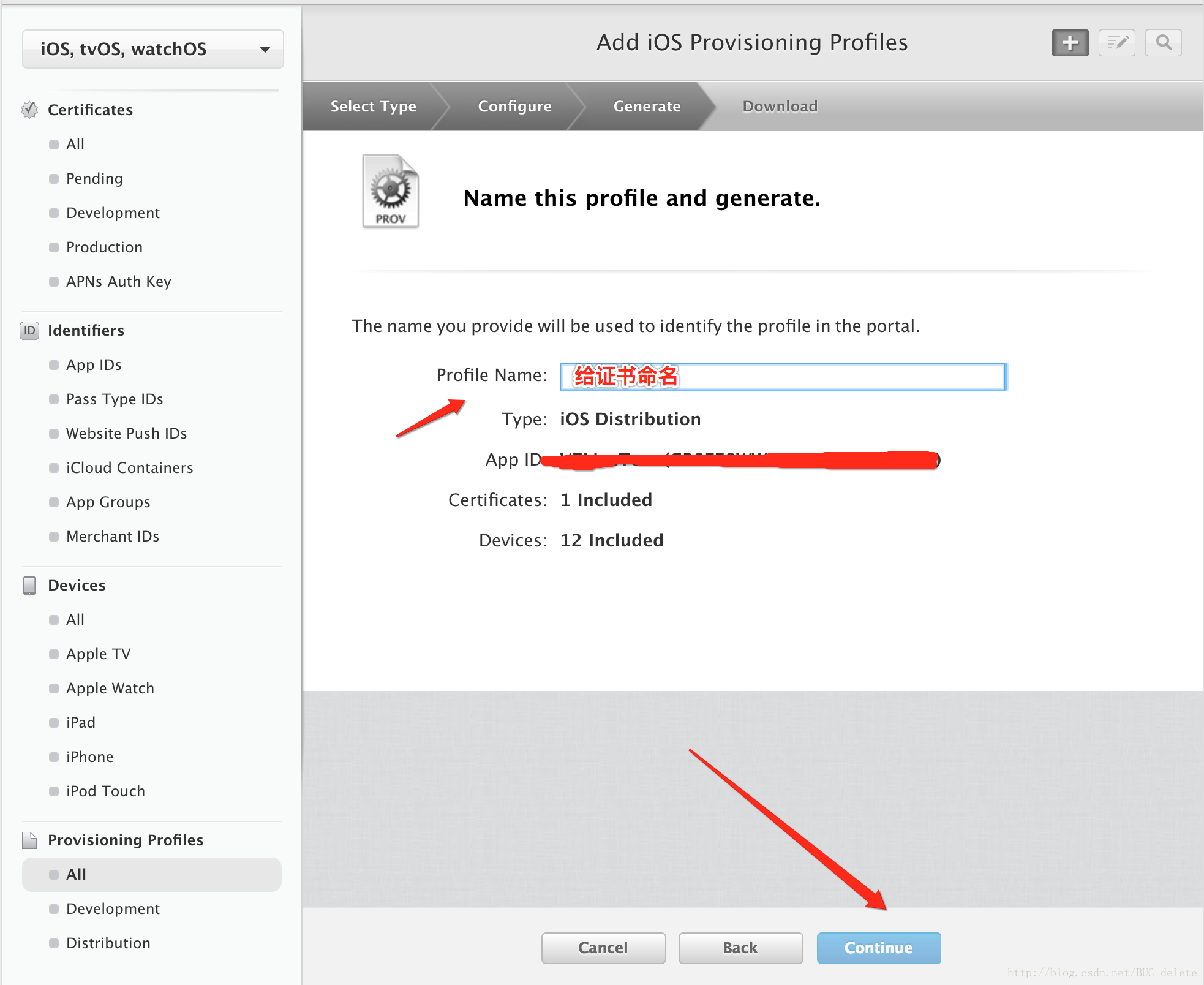Click the PROV file icon
Screen dimensions: 1204x985
pyautogui.click(x=391, y=191)
